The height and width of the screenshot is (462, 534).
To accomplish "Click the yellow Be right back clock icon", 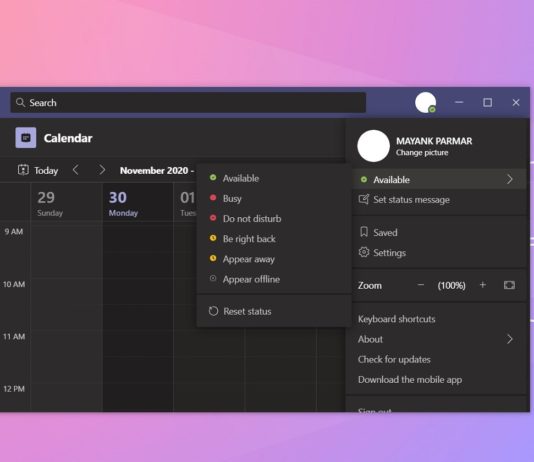I will point(213,238).
